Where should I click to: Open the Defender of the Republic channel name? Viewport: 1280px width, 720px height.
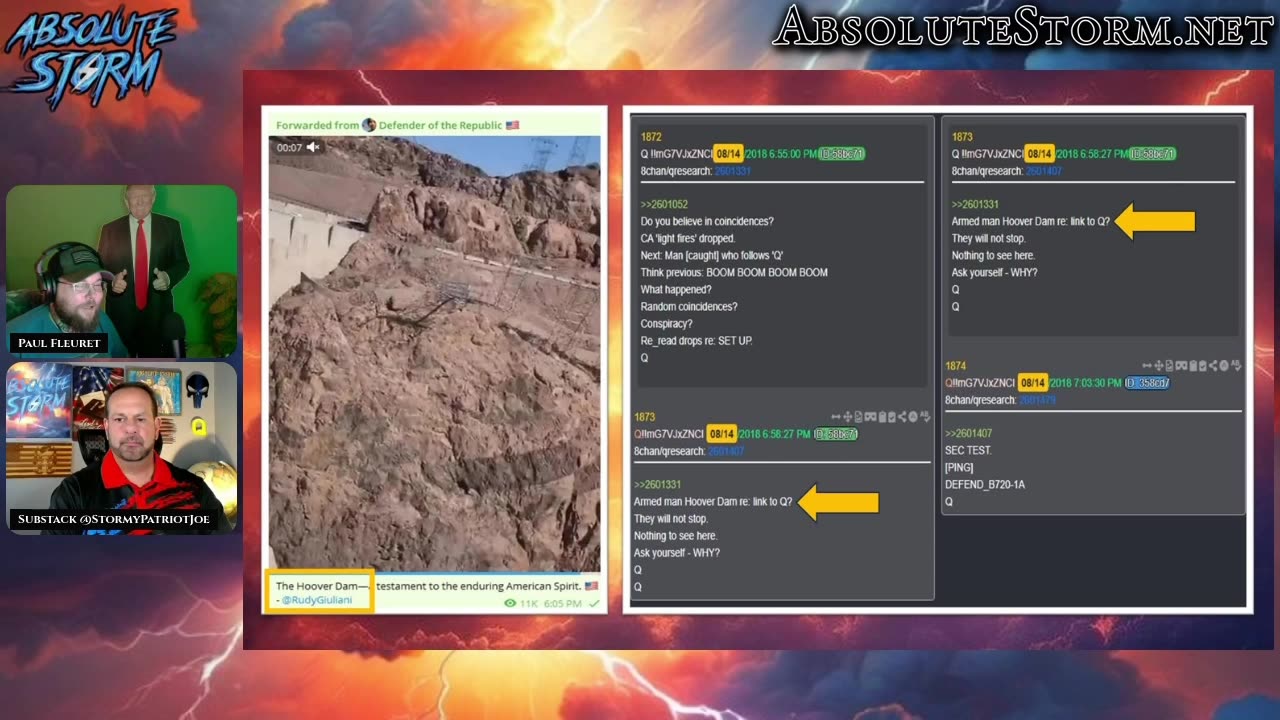tap(440, 125)
